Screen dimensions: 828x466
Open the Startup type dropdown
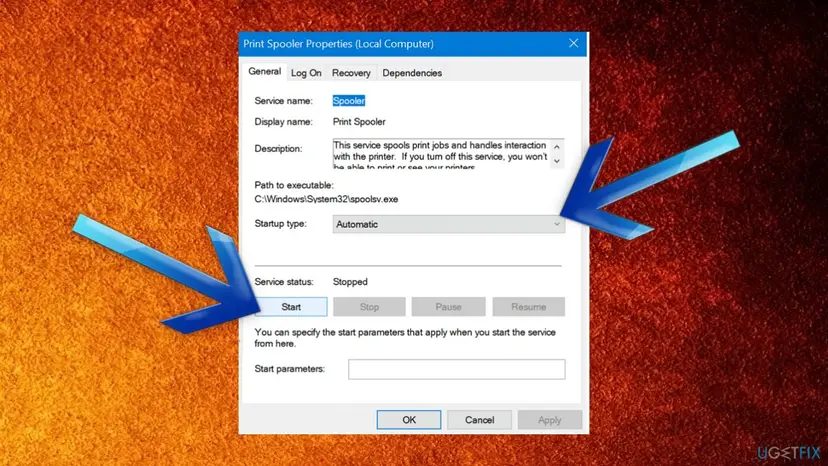click(x=449, y=224)
